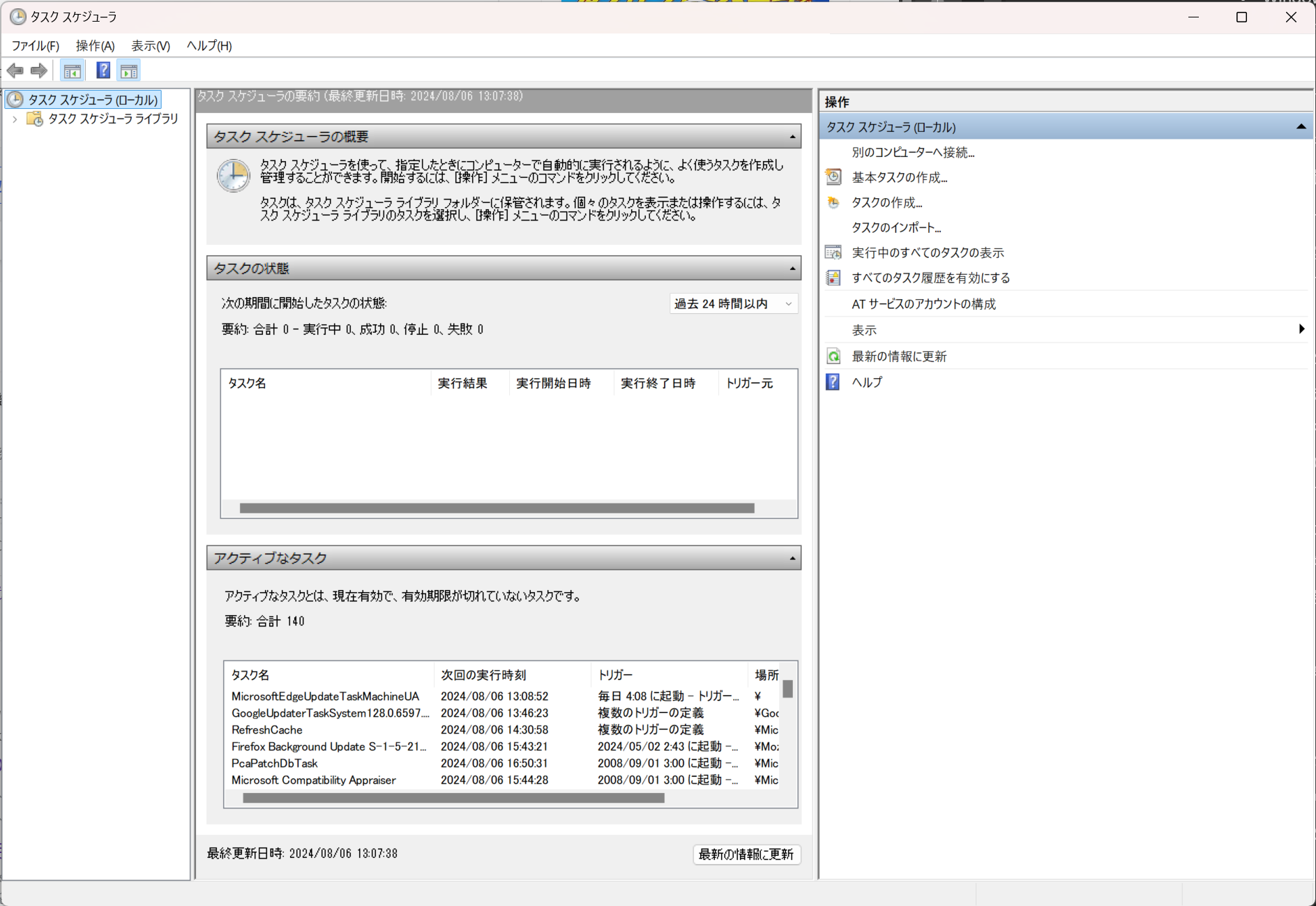Click the 実行中のすべてのタスクの表示 icon
1316x906 pixels.
(x=833, y=252)
